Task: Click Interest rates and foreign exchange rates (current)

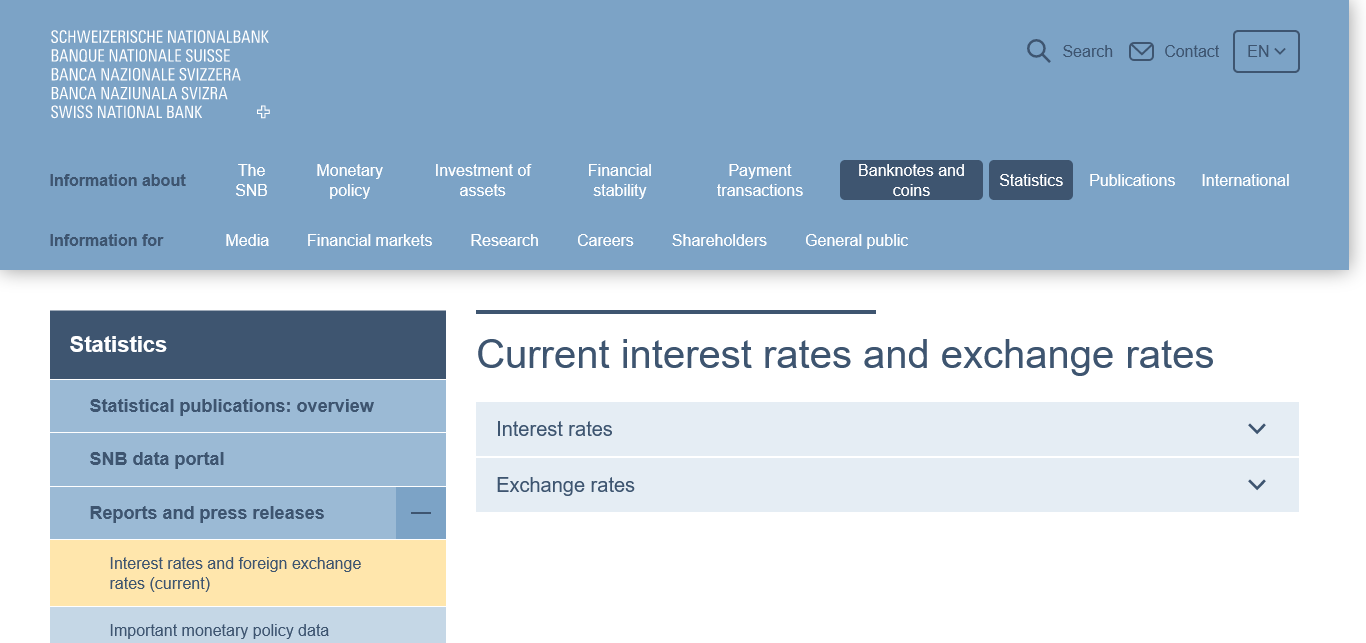Action: (x=235, y=573)
